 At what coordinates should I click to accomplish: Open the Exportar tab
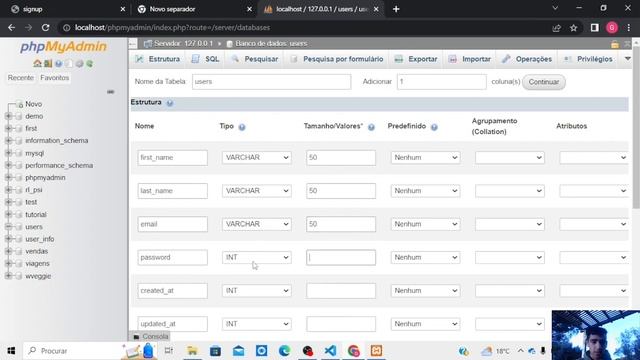416,59
